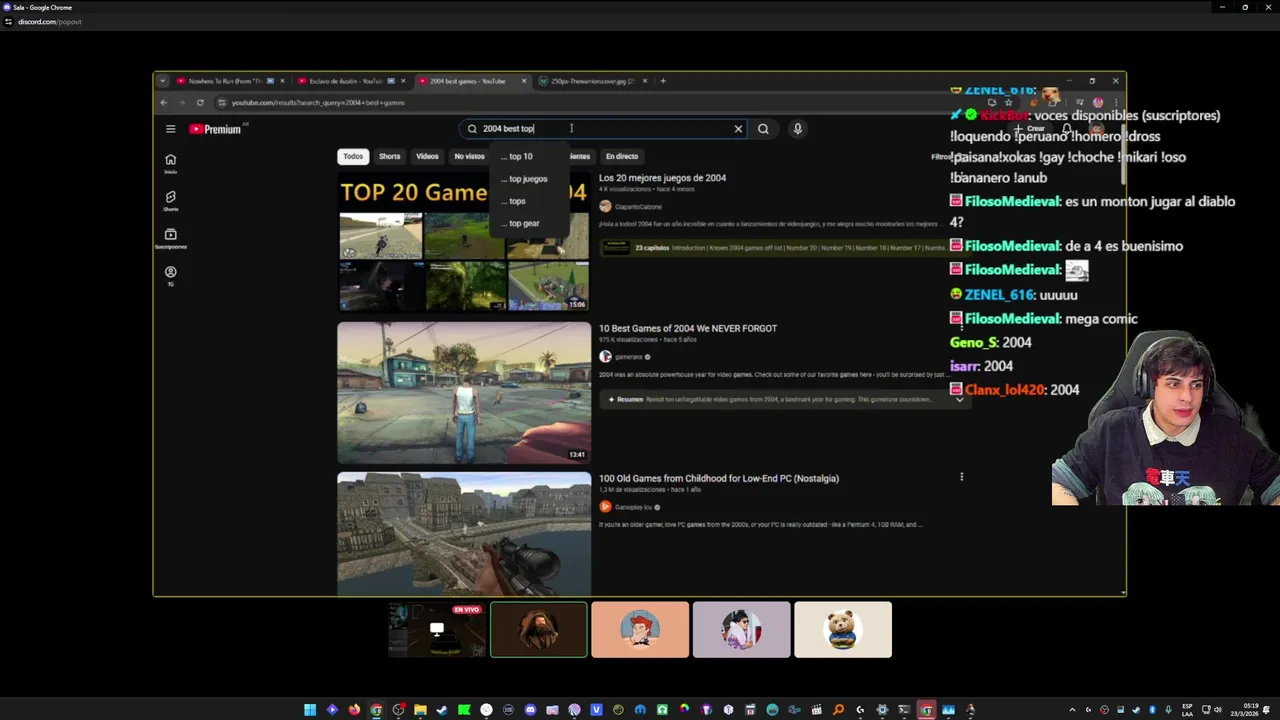1280x720 pixels.
Task: Select the Todos filter chip
Action: (353, 156)
